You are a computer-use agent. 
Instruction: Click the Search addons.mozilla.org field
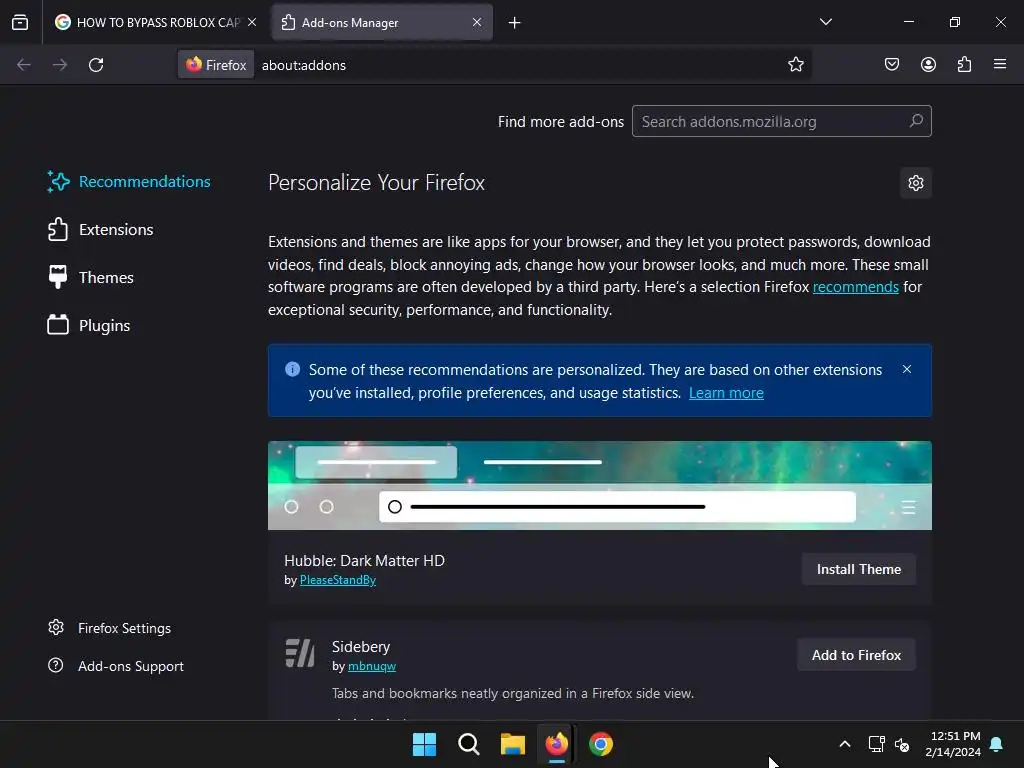(781, 121)
